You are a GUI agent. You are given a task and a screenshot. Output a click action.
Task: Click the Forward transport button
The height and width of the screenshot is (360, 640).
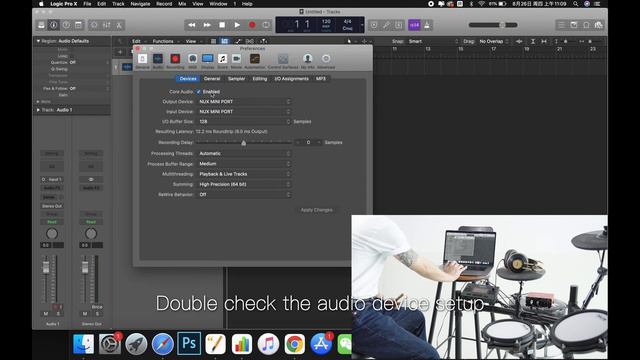[x=207, y=25]
